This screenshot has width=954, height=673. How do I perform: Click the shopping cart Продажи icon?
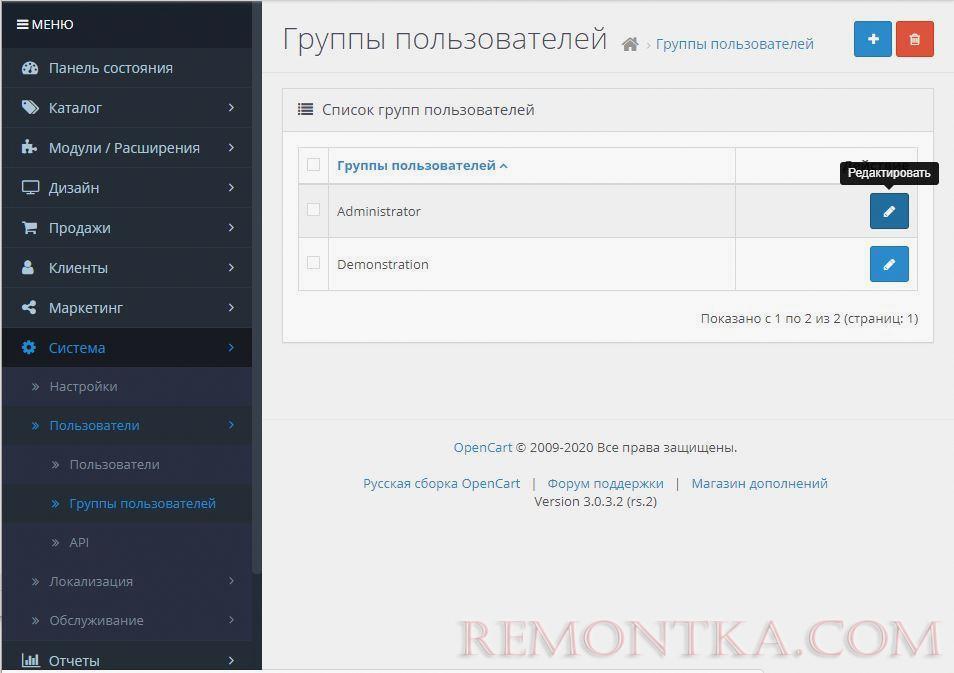(x=29, y=228)
